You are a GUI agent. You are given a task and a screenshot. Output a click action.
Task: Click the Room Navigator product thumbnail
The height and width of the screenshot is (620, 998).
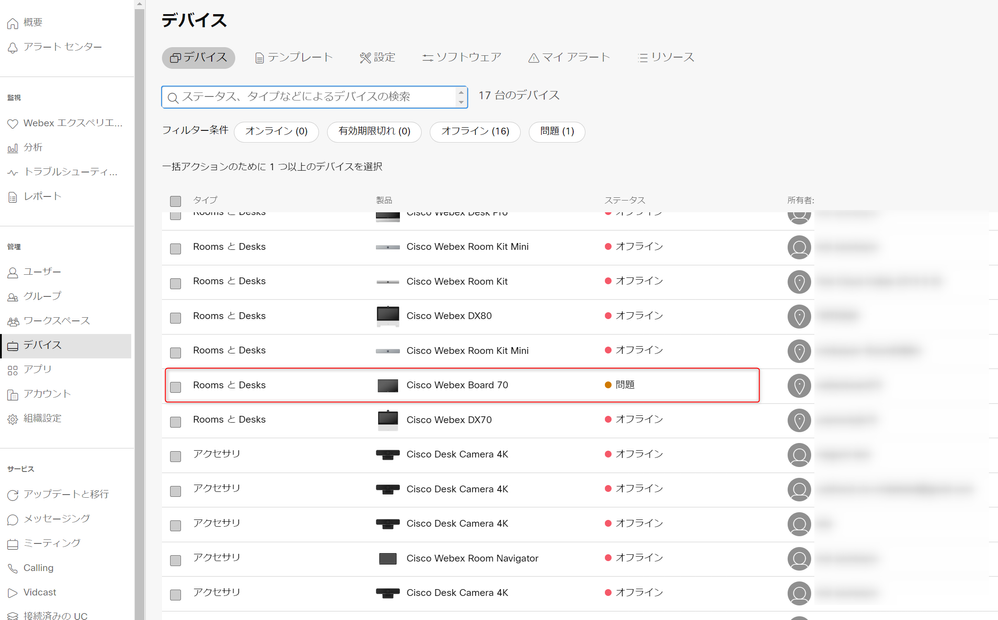(388, 559)
